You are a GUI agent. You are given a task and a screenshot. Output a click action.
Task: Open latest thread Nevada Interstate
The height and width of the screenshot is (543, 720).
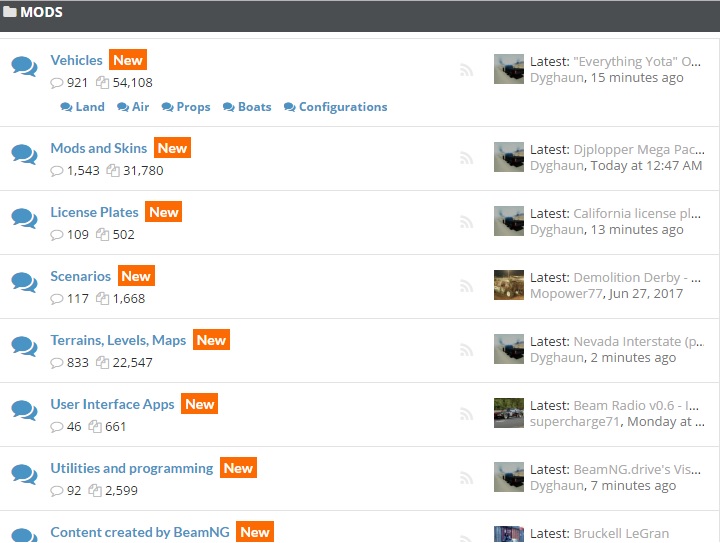[x=639, y=341]
